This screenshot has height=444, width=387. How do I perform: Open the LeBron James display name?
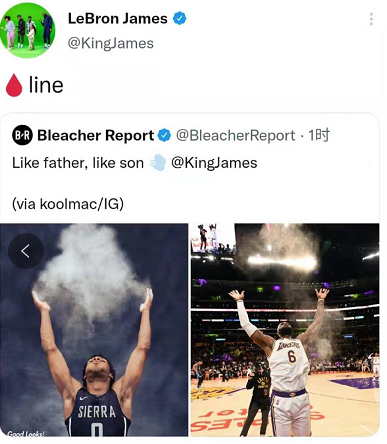point(118,18)
